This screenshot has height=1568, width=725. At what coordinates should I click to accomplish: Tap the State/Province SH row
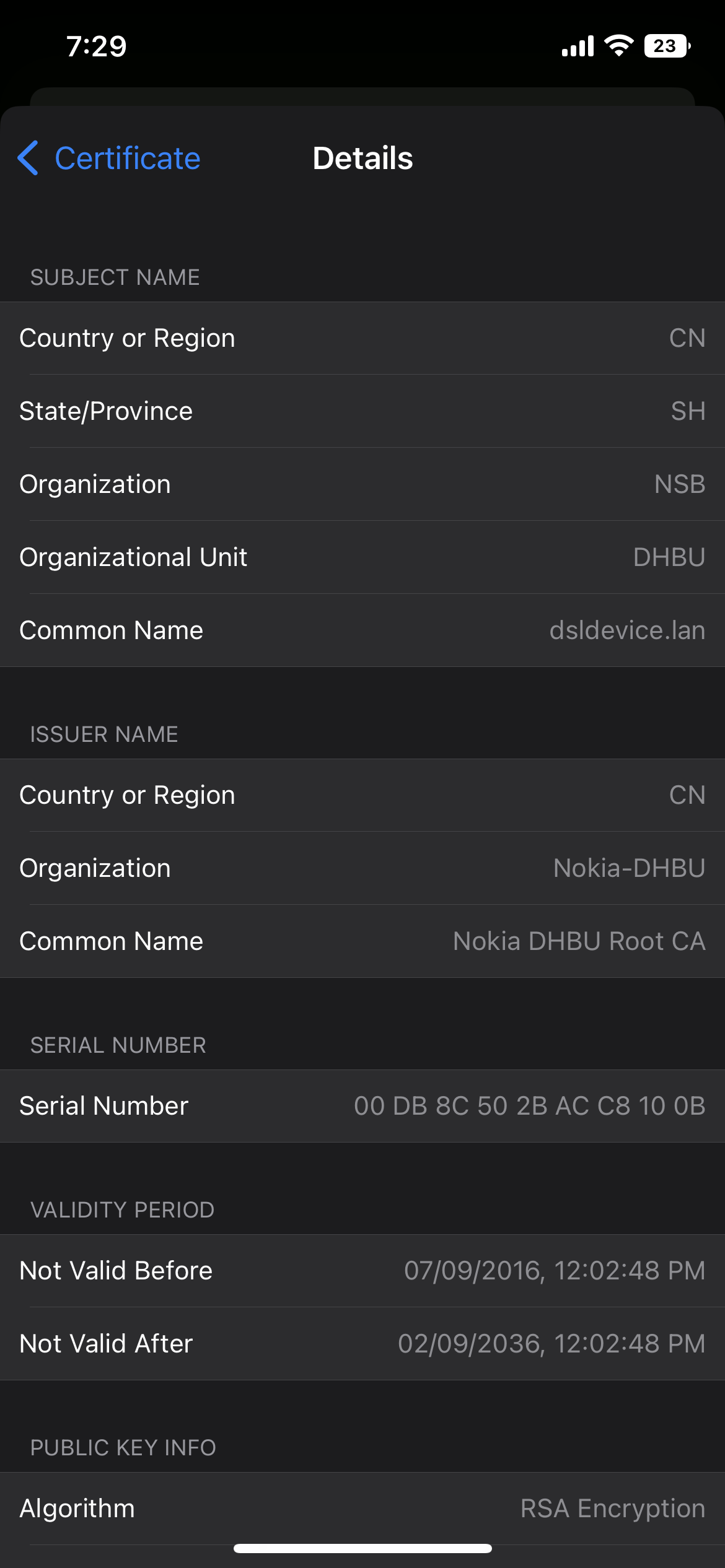pos(362,411)
